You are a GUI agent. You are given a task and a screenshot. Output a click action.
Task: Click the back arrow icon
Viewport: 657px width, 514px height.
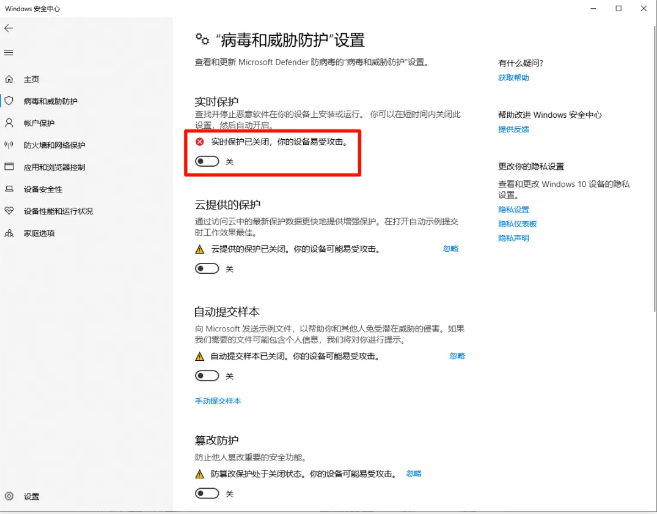point(8,28)
